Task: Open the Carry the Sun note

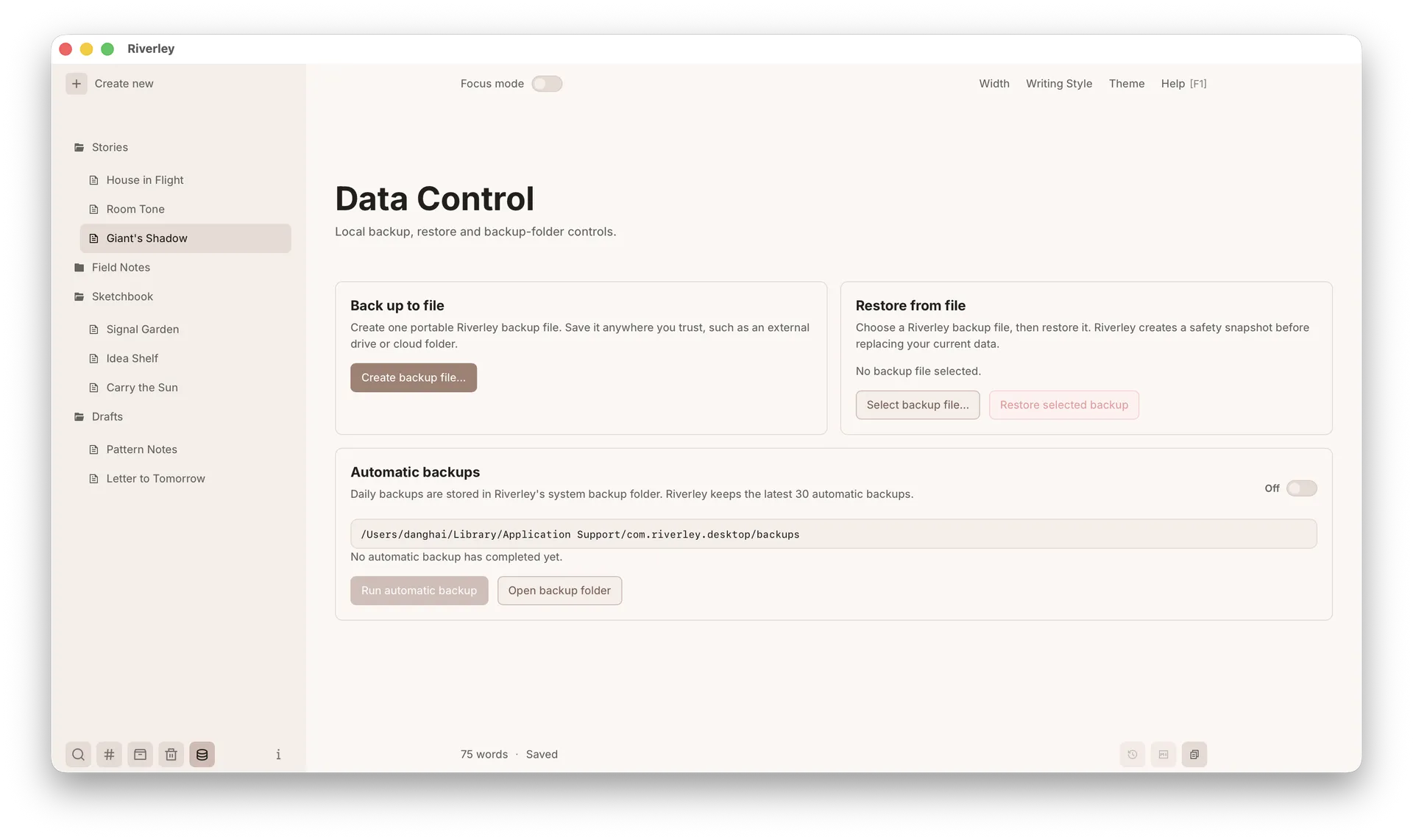Action: pyautogui.click(x=142, y=388)
